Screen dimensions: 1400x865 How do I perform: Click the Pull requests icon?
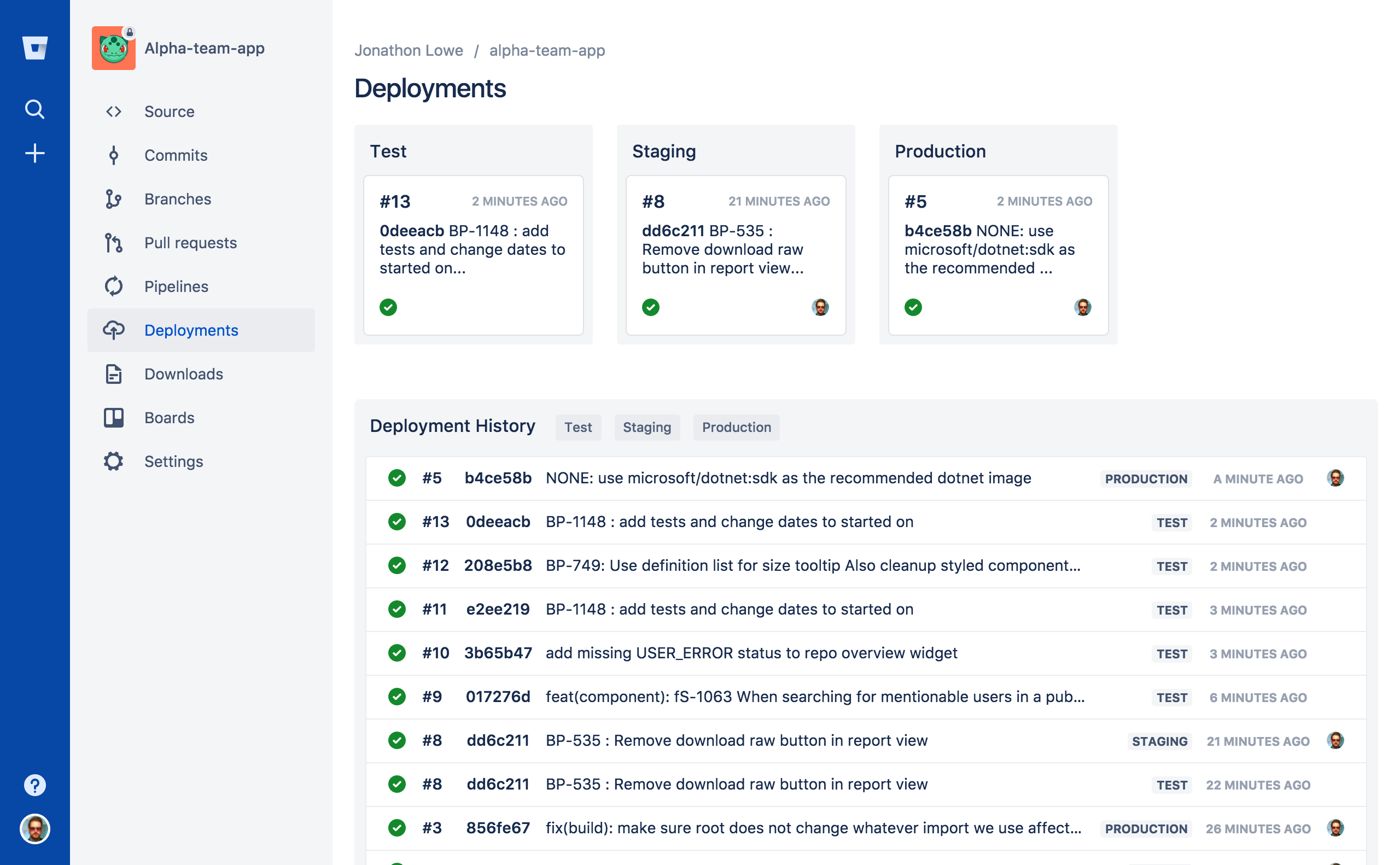click(x=113, y=243)
